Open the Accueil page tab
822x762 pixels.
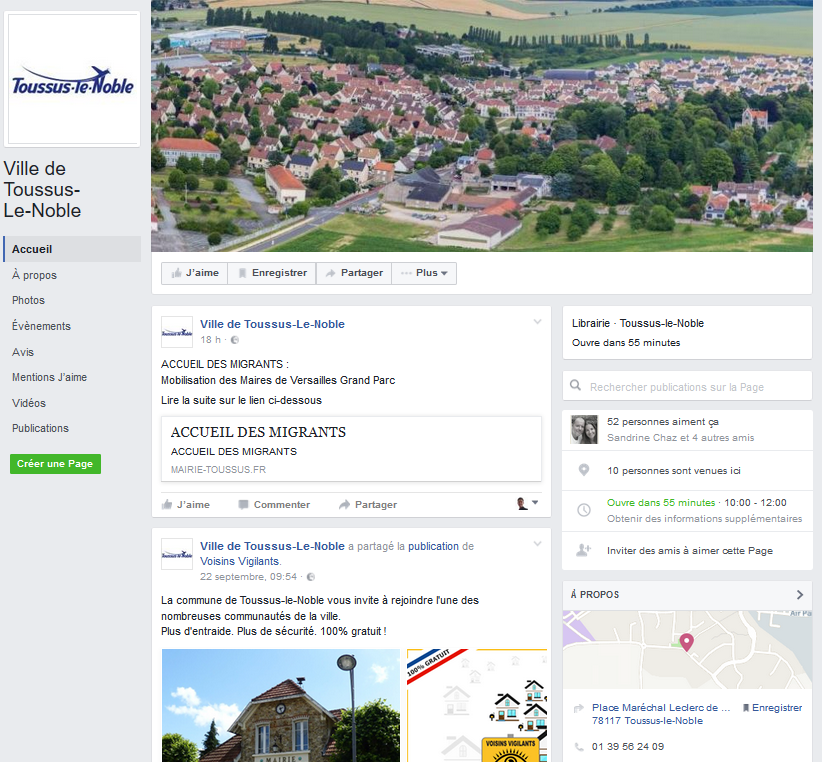click(x=72, y=249)
